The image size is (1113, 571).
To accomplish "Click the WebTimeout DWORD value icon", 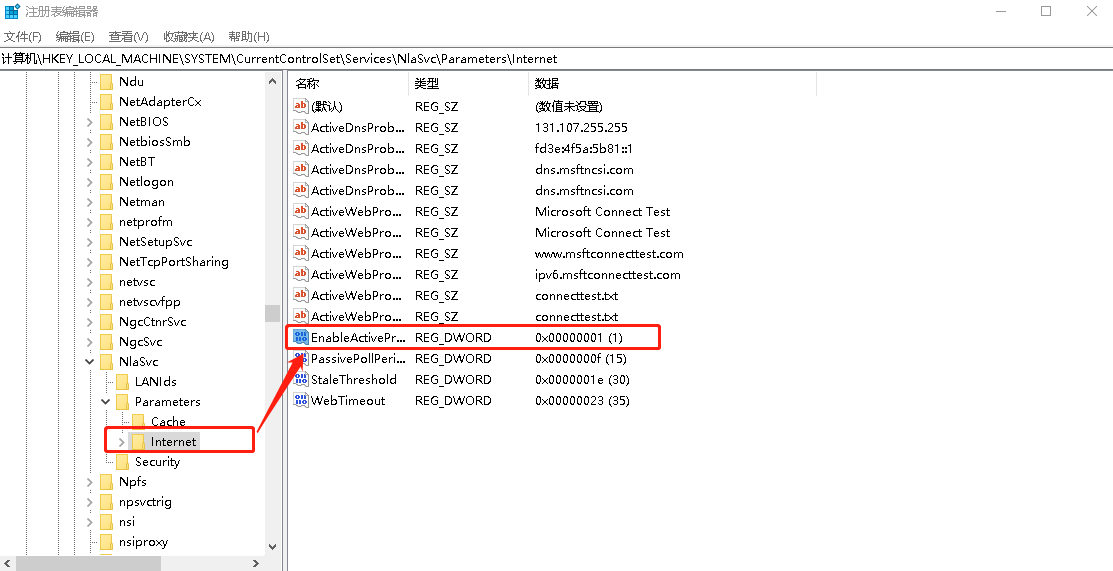I will 301,401.
